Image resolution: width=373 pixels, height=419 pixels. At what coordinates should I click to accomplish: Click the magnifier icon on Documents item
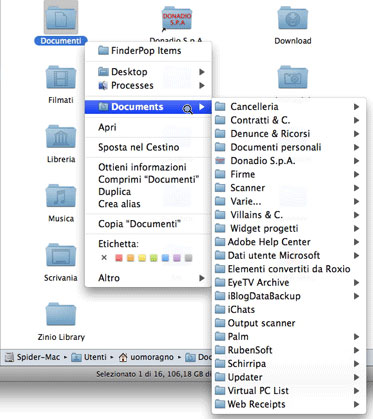coord(188,109)
